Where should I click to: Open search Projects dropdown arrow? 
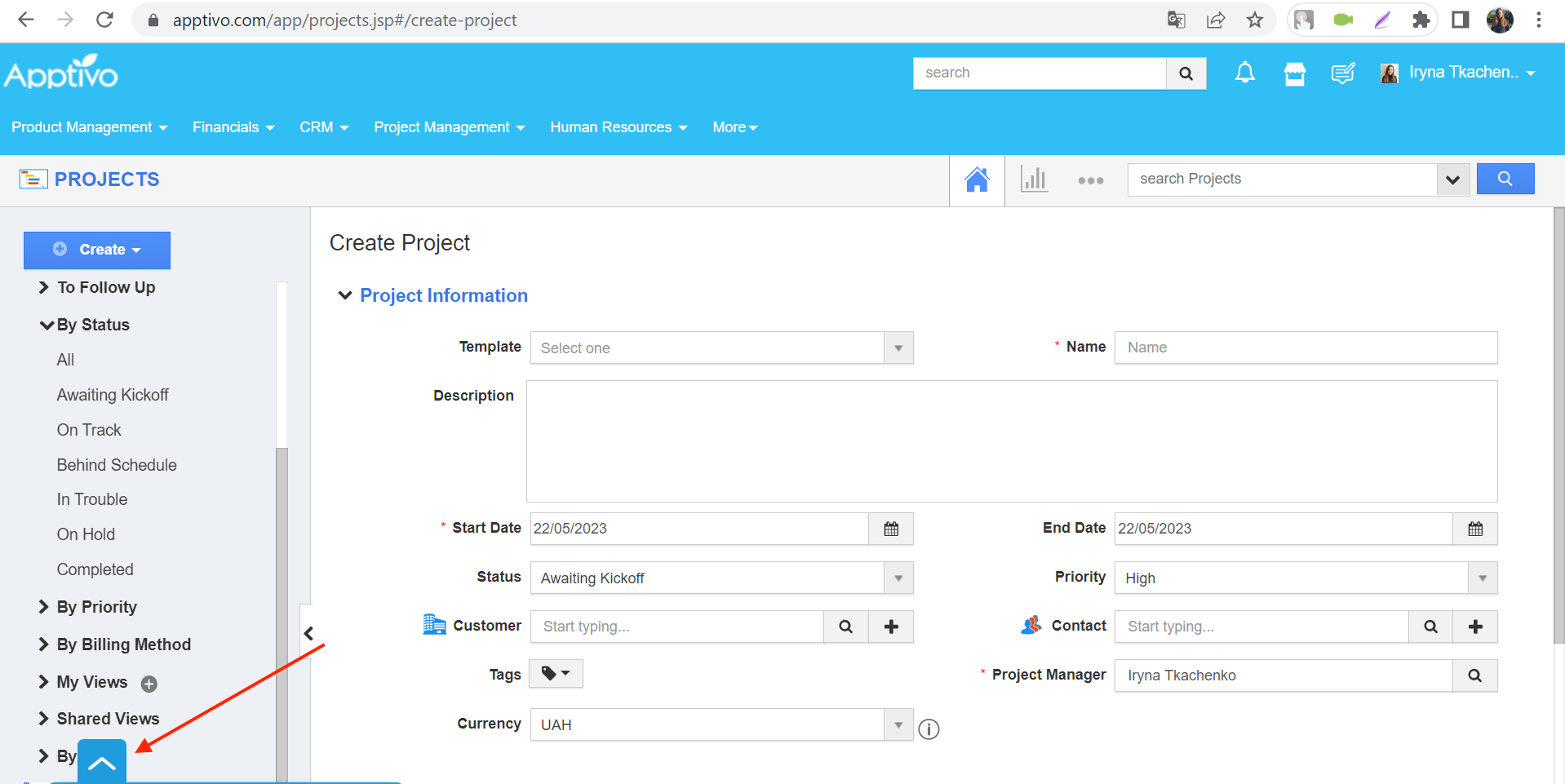[x=1452, y=179]
